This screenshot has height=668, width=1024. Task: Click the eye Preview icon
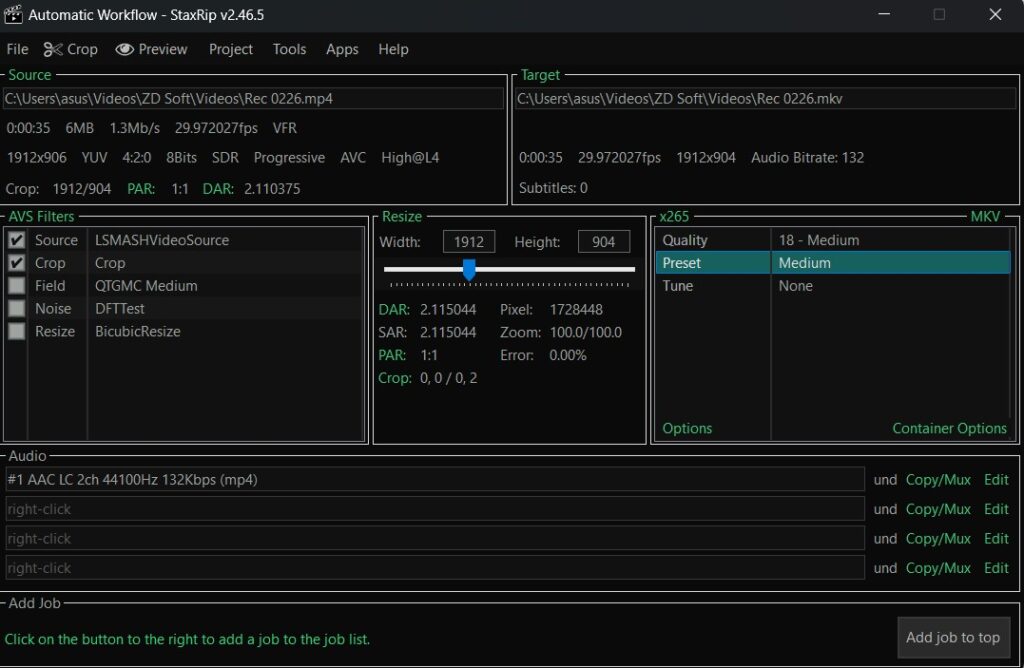click(125, 49)
